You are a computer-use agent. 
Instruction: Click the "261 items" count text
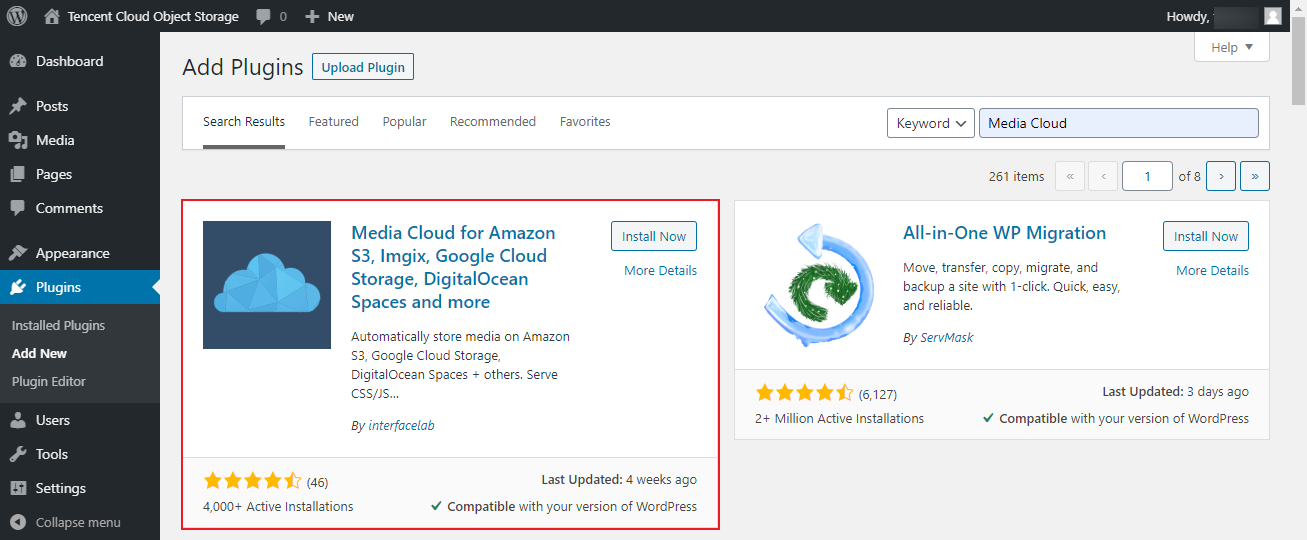(1016, 176)
